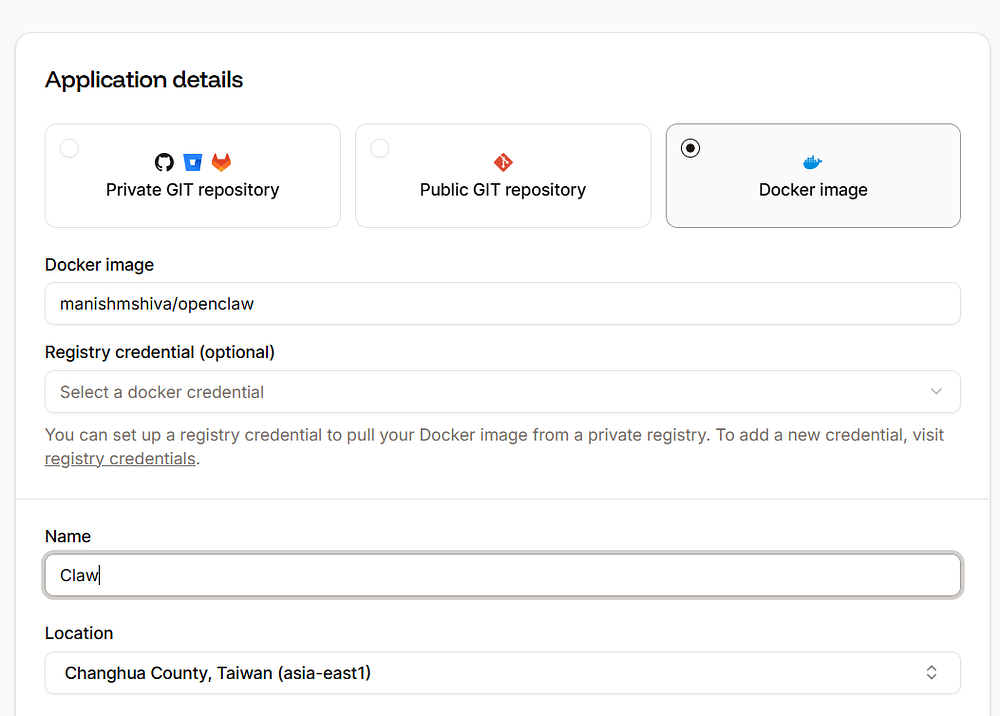The height and width of the screenshot is (716, 1000).
Task: Click the Git icon in Public GIT repository
Action: click(503, 162)
